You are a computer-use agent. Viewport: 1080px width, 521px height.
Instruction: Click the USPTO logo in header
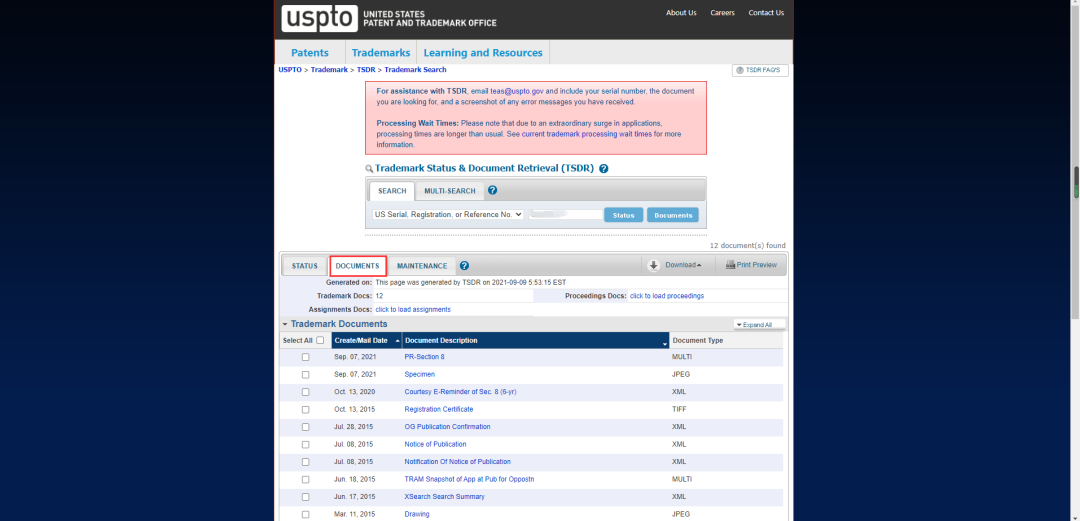point(320,19)
